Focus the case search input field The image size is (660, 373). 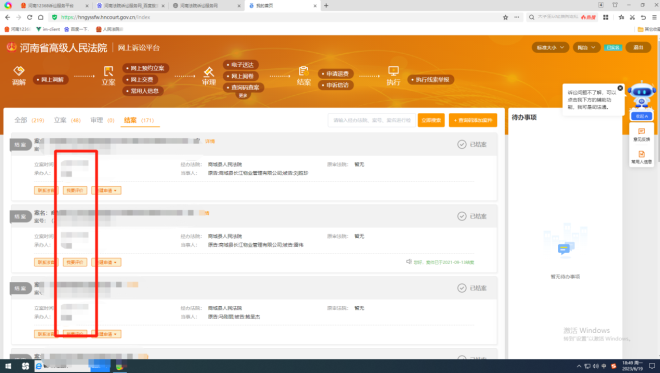pos(372,120)
